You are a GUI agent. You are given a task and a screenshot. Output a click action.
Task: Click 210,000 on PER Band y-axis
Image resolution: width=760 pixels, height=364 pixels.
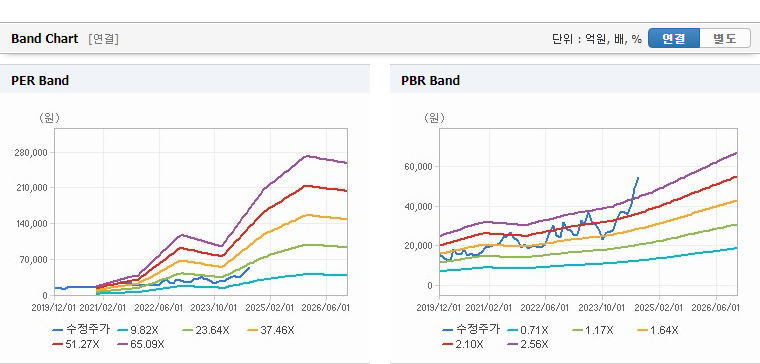pos(32,188)
